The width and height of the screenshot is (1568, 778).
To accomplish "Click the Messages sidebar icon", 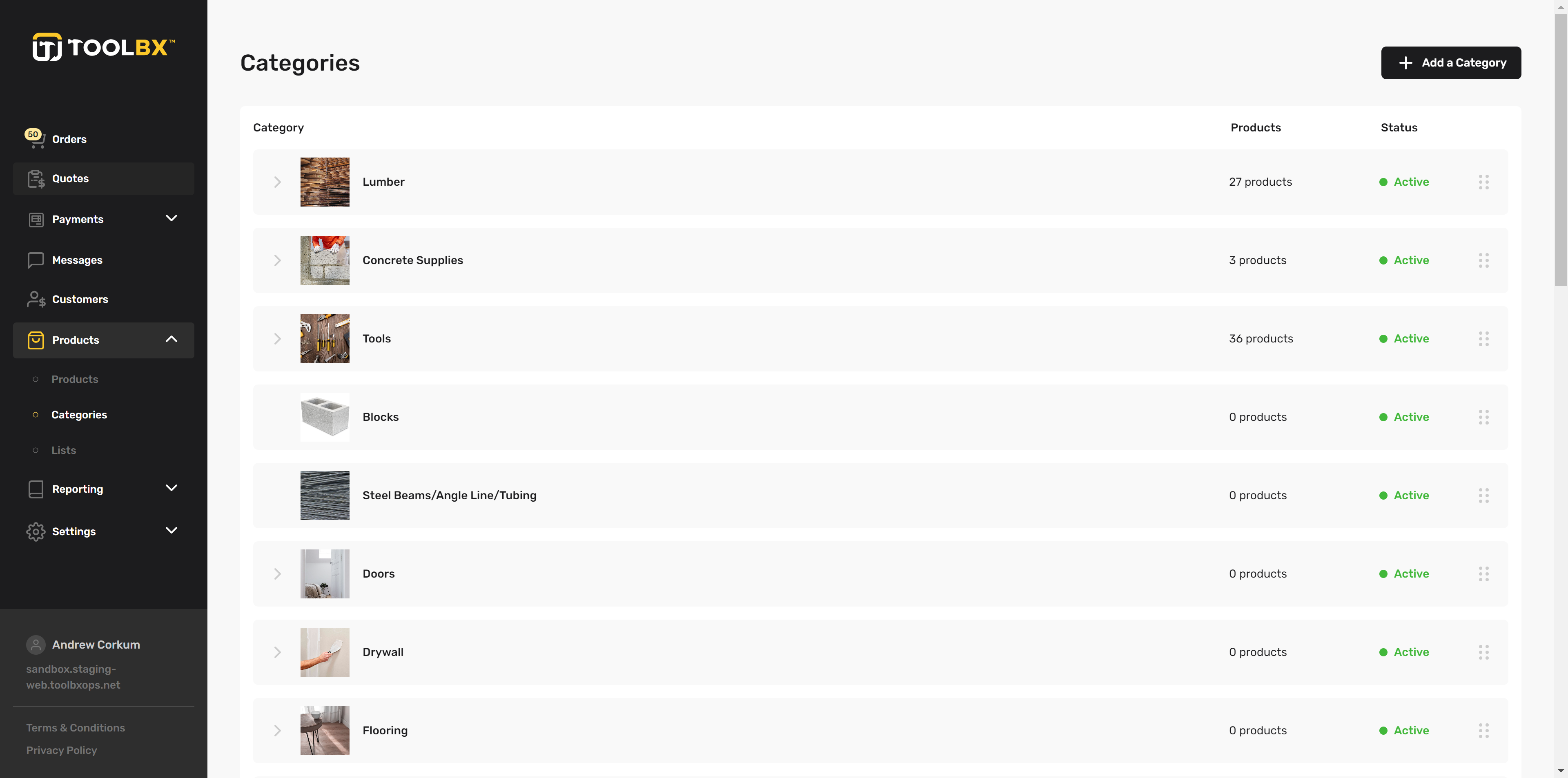I will (x=35, y=260).
